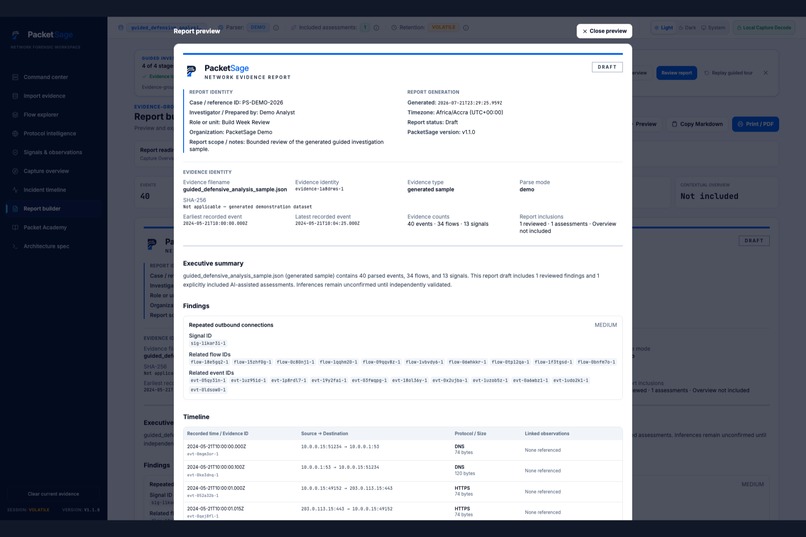Click the MEDIUM severity label in Findings
Screen dimensions: 806x537
pyautogui.click(x=606, y=325)
